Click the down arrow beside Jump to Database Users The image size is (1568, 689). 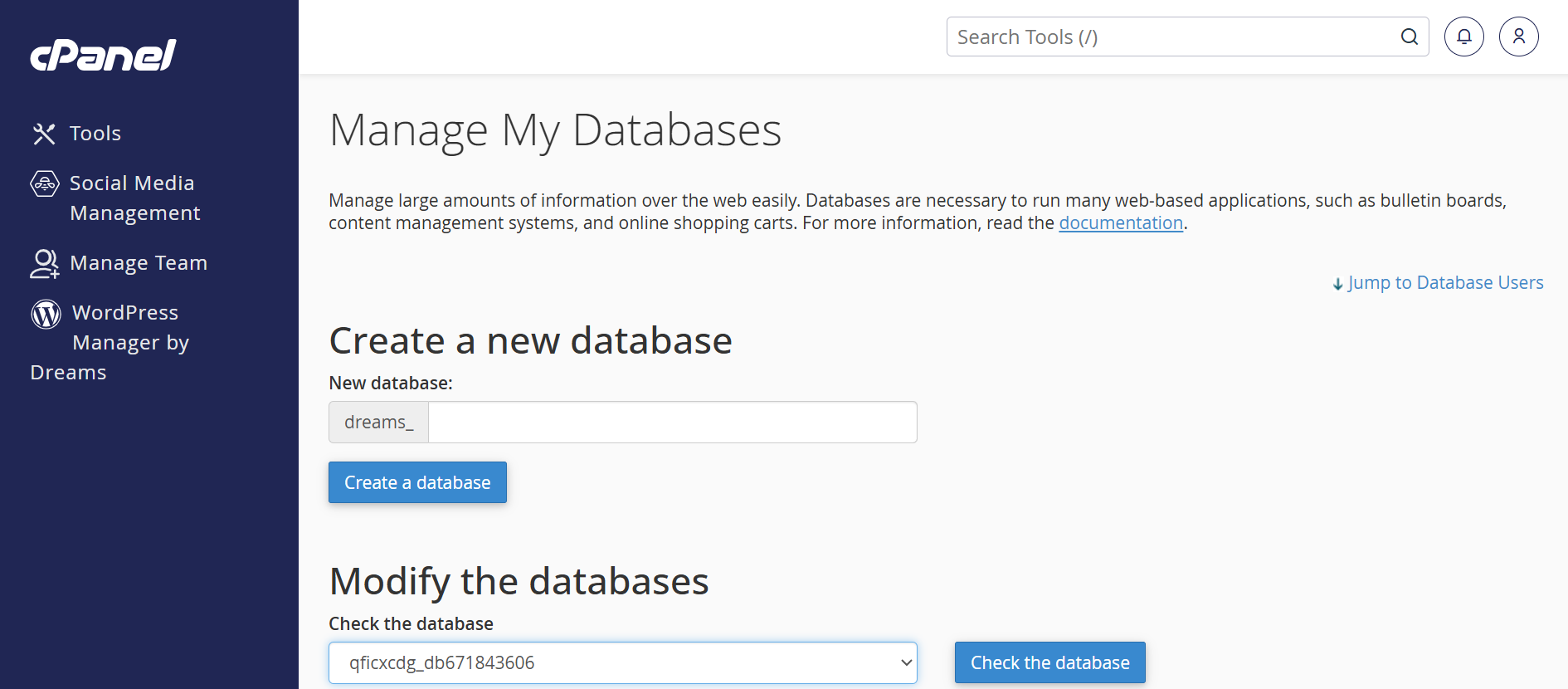click(x=1337, y=284)
